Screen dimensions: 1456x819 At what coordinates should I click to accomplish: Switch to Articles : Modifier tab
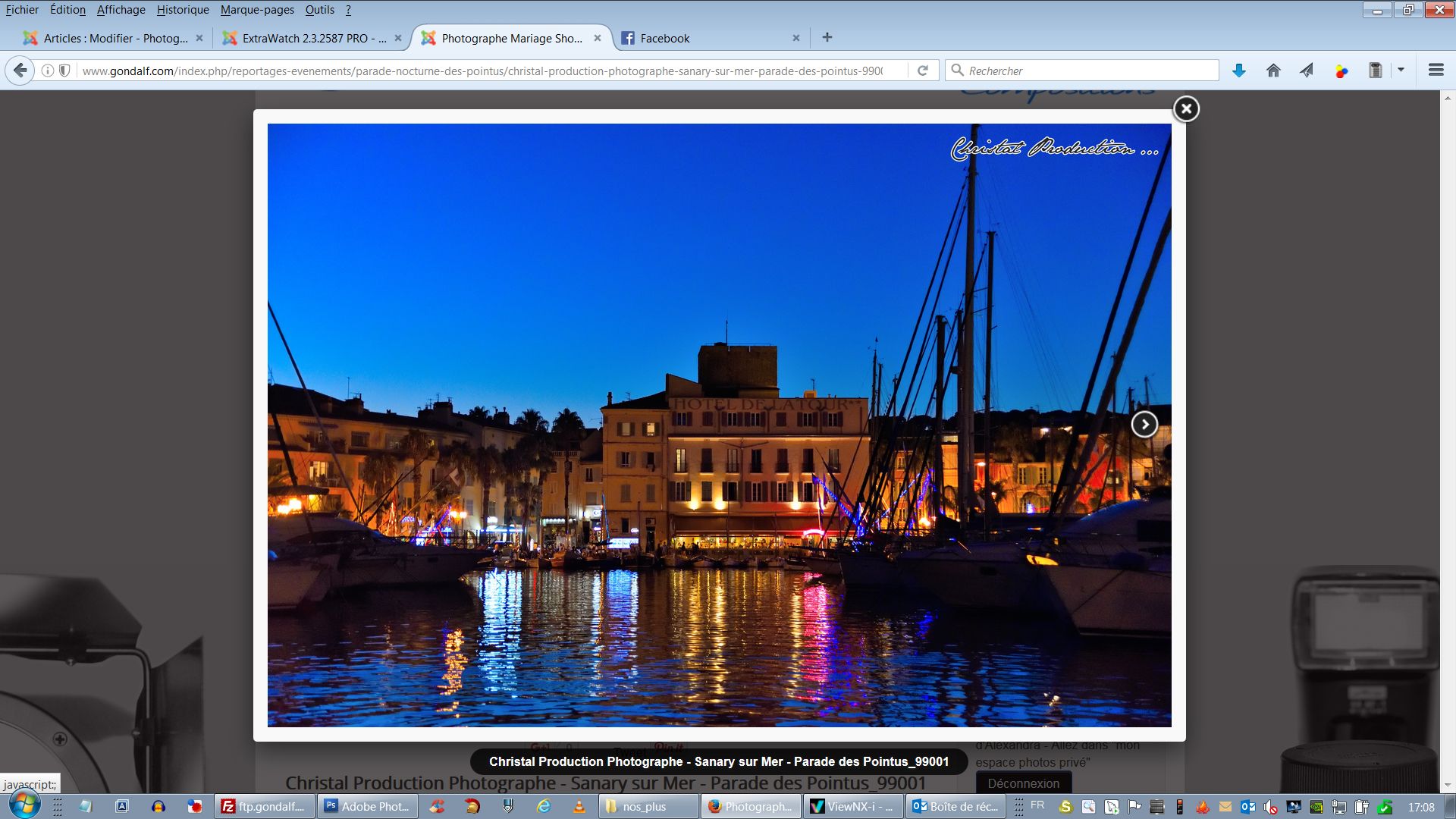click(114, 38)
